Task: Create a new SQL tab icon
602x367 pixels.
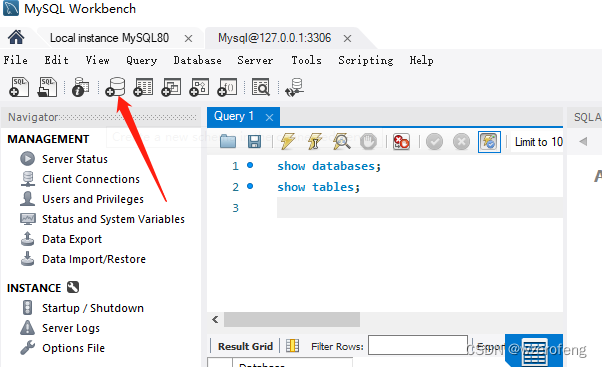Action: (19, 87)
